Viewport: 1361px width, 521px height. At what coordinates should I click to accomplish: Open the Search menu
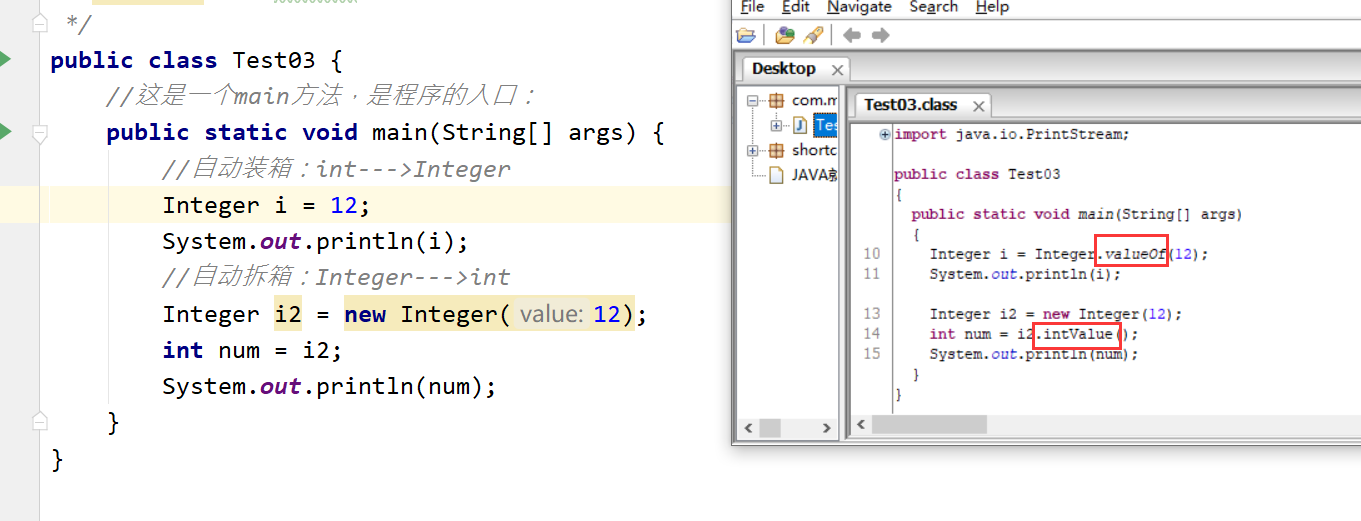(x=934, y=7)
